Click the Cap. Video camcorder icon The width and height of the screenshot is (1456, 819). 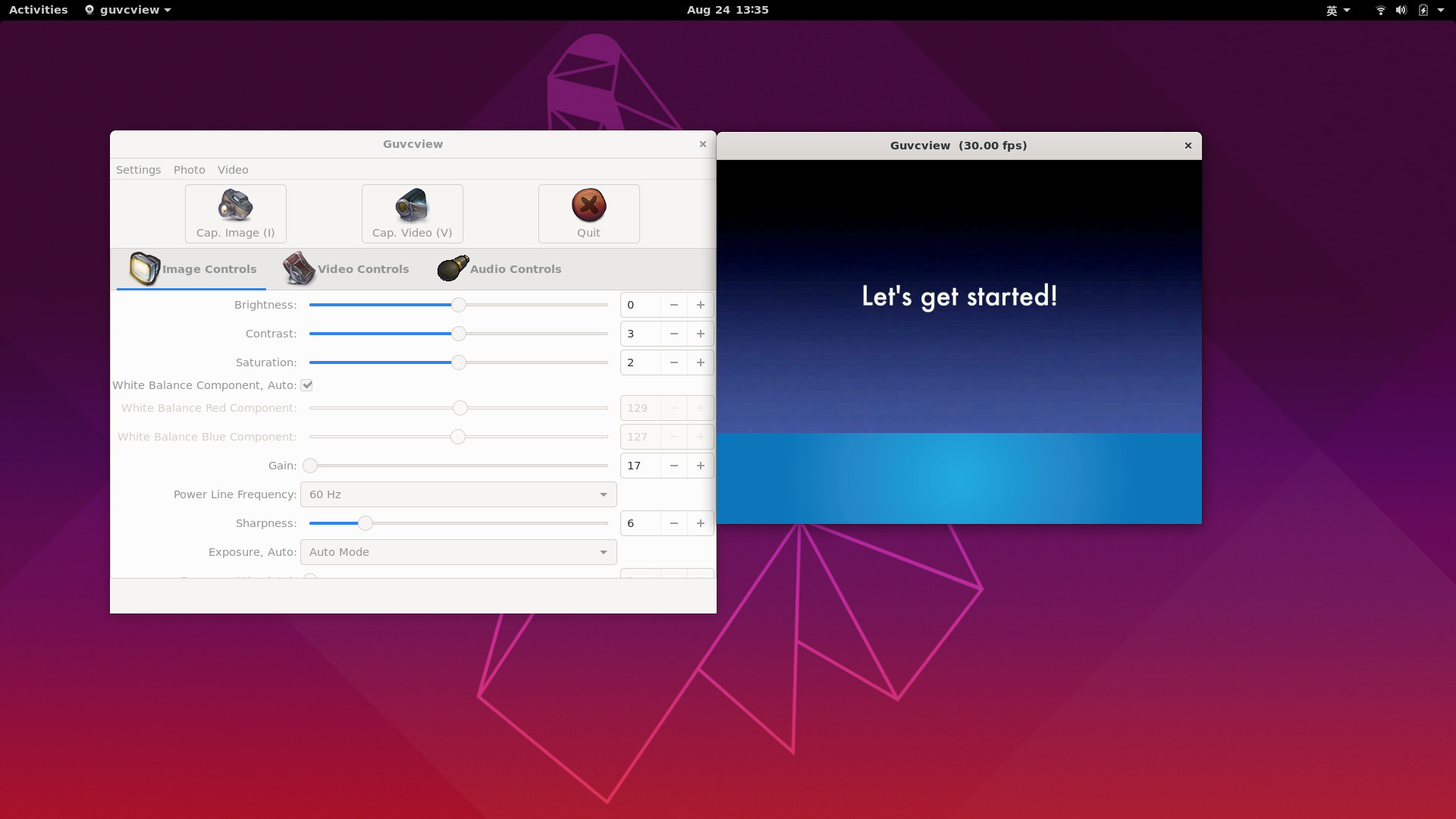point(412,206)
